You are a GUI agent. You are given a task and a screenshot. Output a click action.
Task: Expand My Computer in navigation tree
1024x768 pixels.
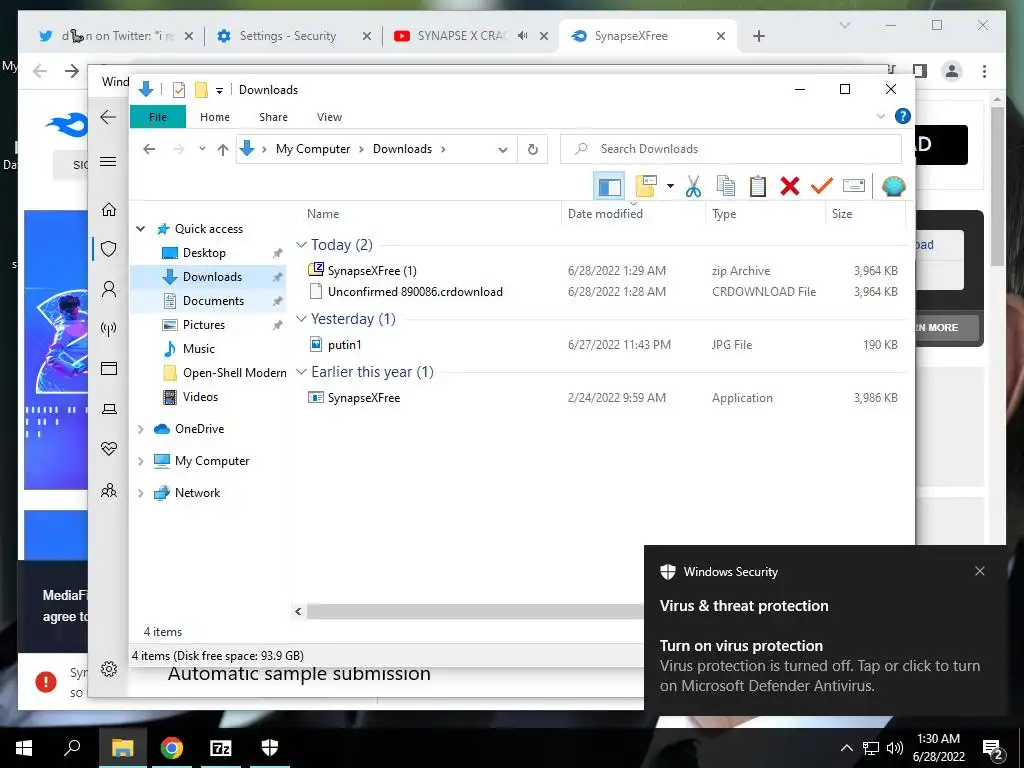click(x=140, y=461)
